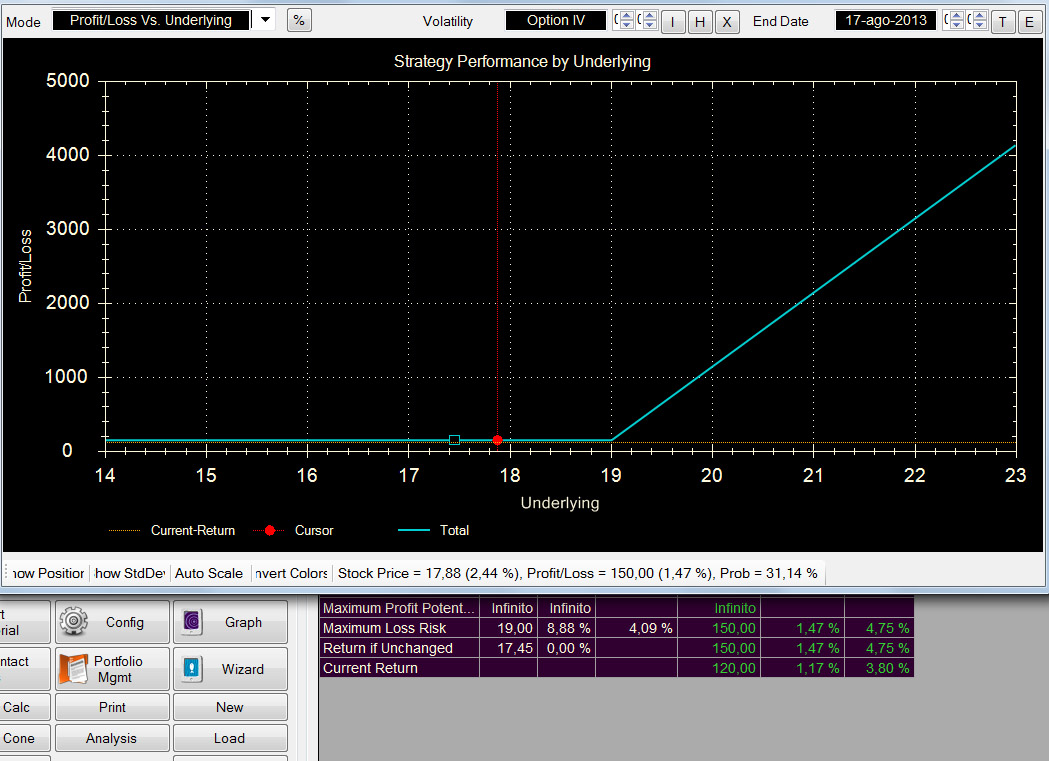Click the Load button
Screen dimensions: 1049x761
[230, 738]
